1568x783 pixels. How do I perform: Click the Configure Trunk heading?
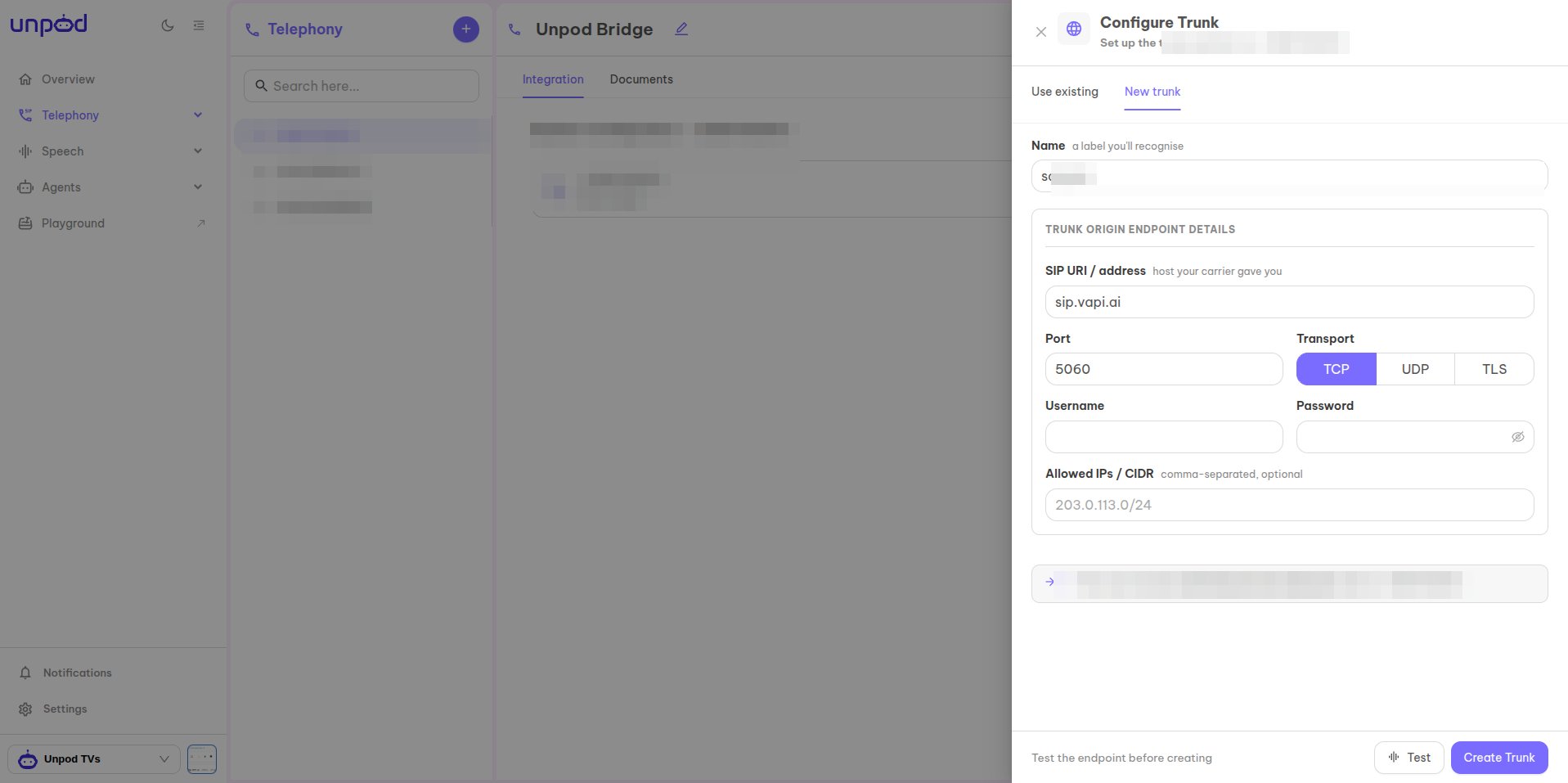click(x=1159, y=22)
